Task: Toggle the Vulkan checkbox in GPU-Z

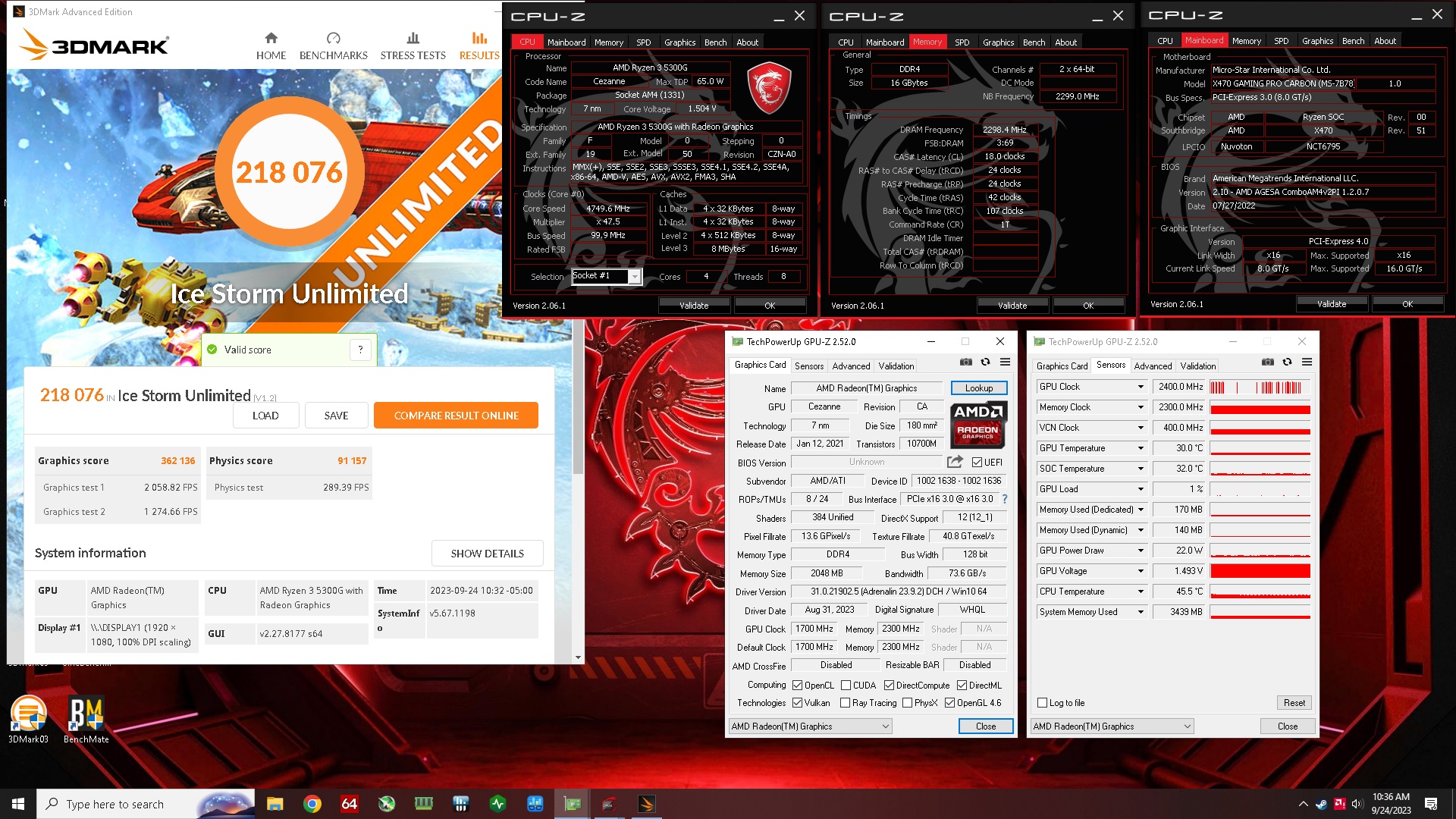Action: tap(798, 703)
